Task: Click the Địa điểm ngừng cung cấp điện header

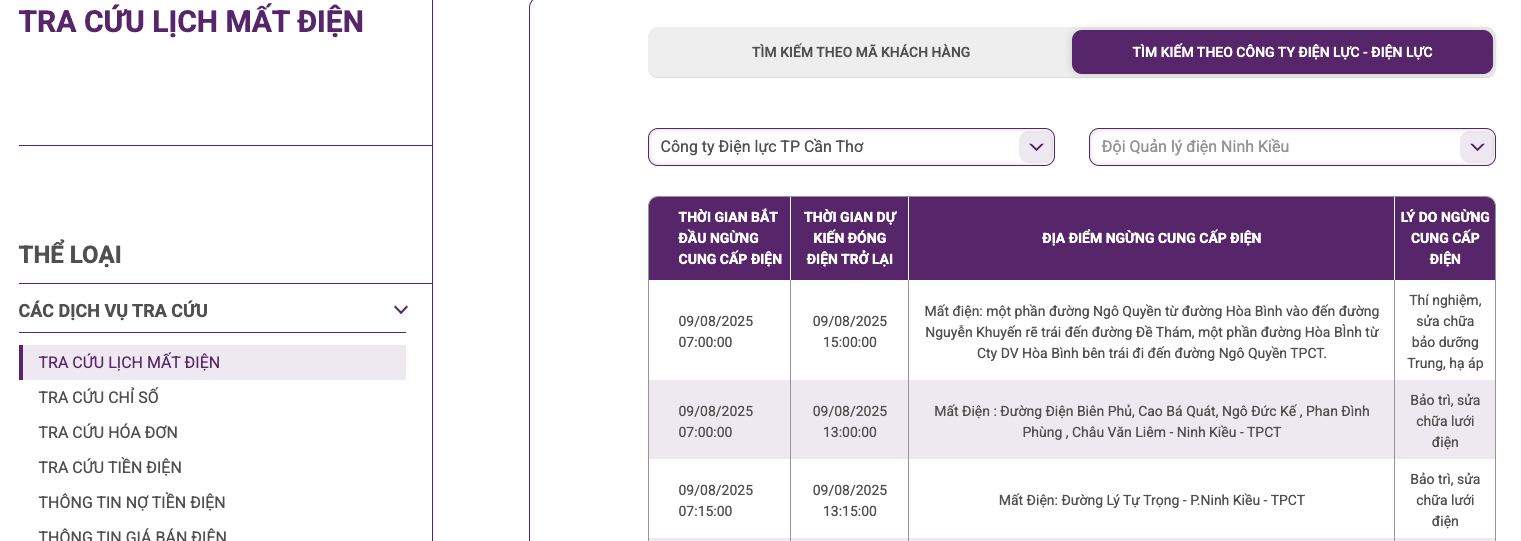Action: 1151,238
